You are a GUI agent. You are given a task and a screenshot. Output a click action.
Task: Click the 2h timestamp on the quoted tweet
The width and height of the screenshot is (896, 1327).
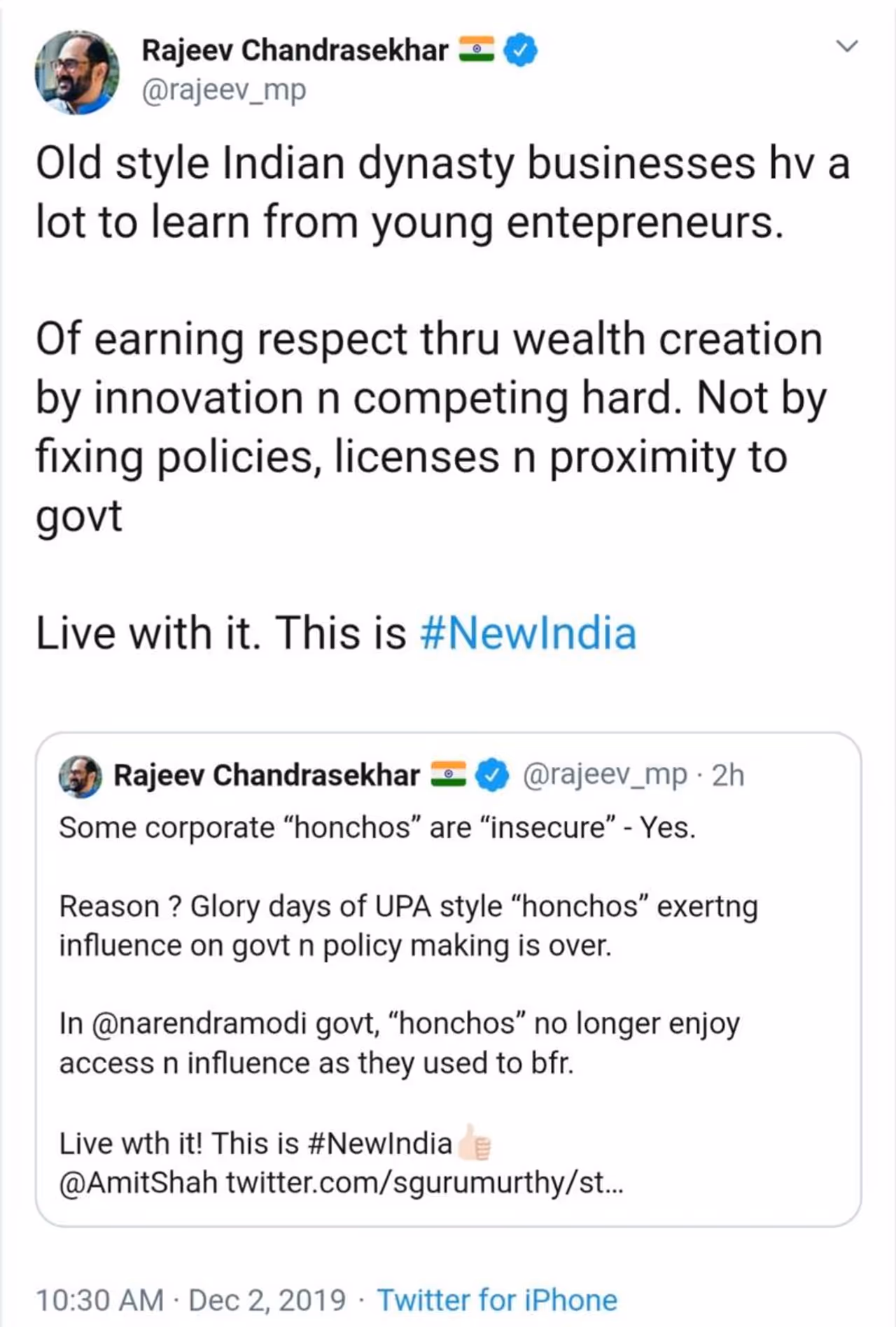click(x=728, y=775)
